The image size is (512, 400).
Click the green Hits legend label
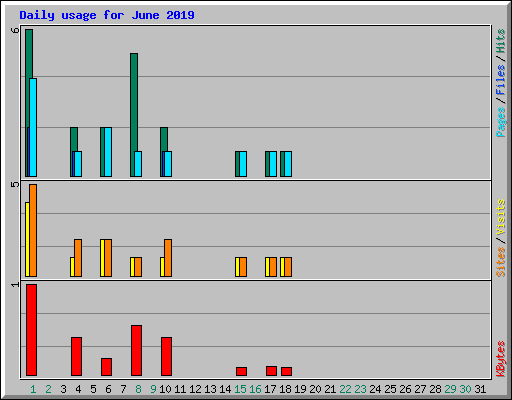tap(501, 41)
